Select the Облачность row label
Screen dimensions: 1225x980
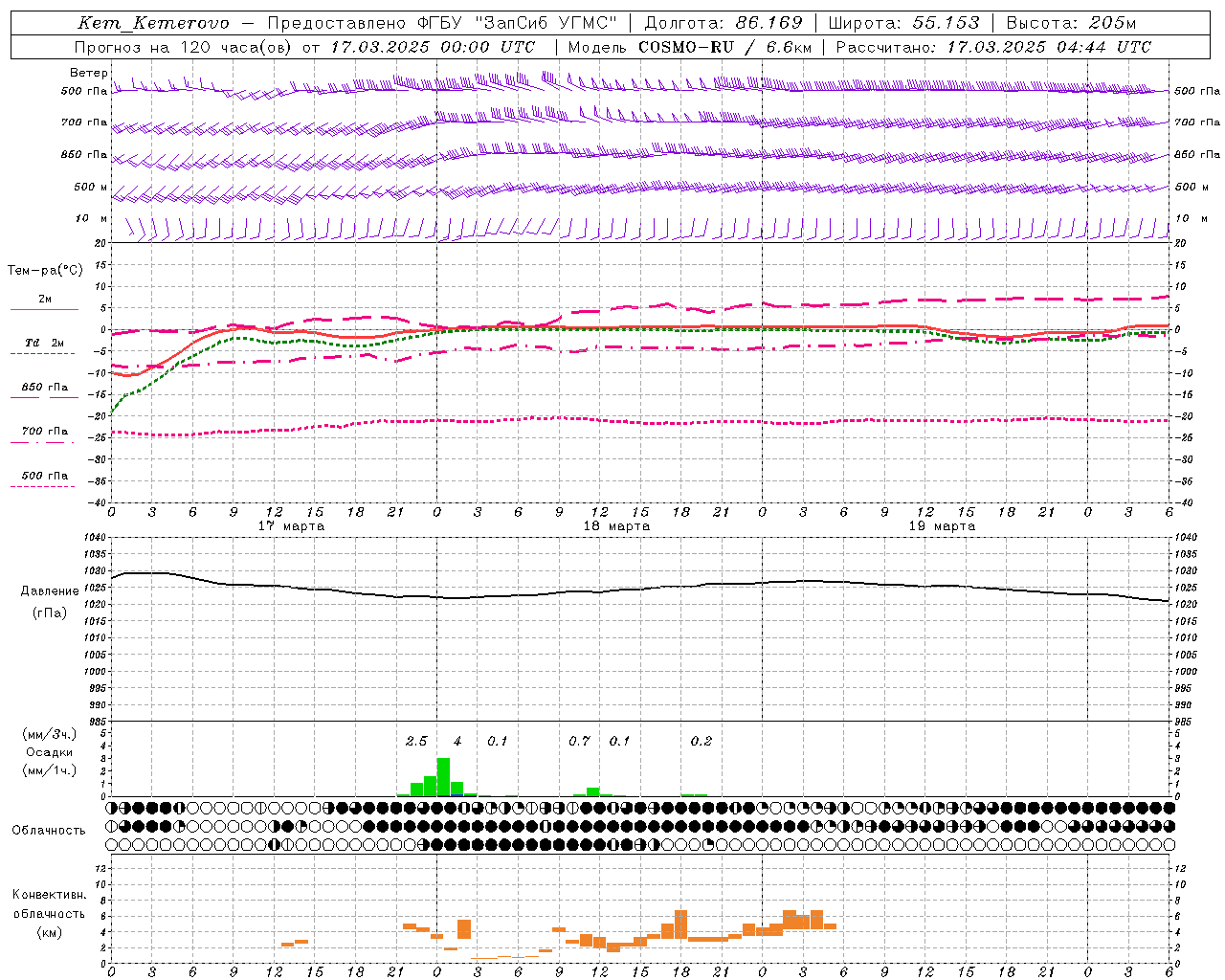coord(49,831)
